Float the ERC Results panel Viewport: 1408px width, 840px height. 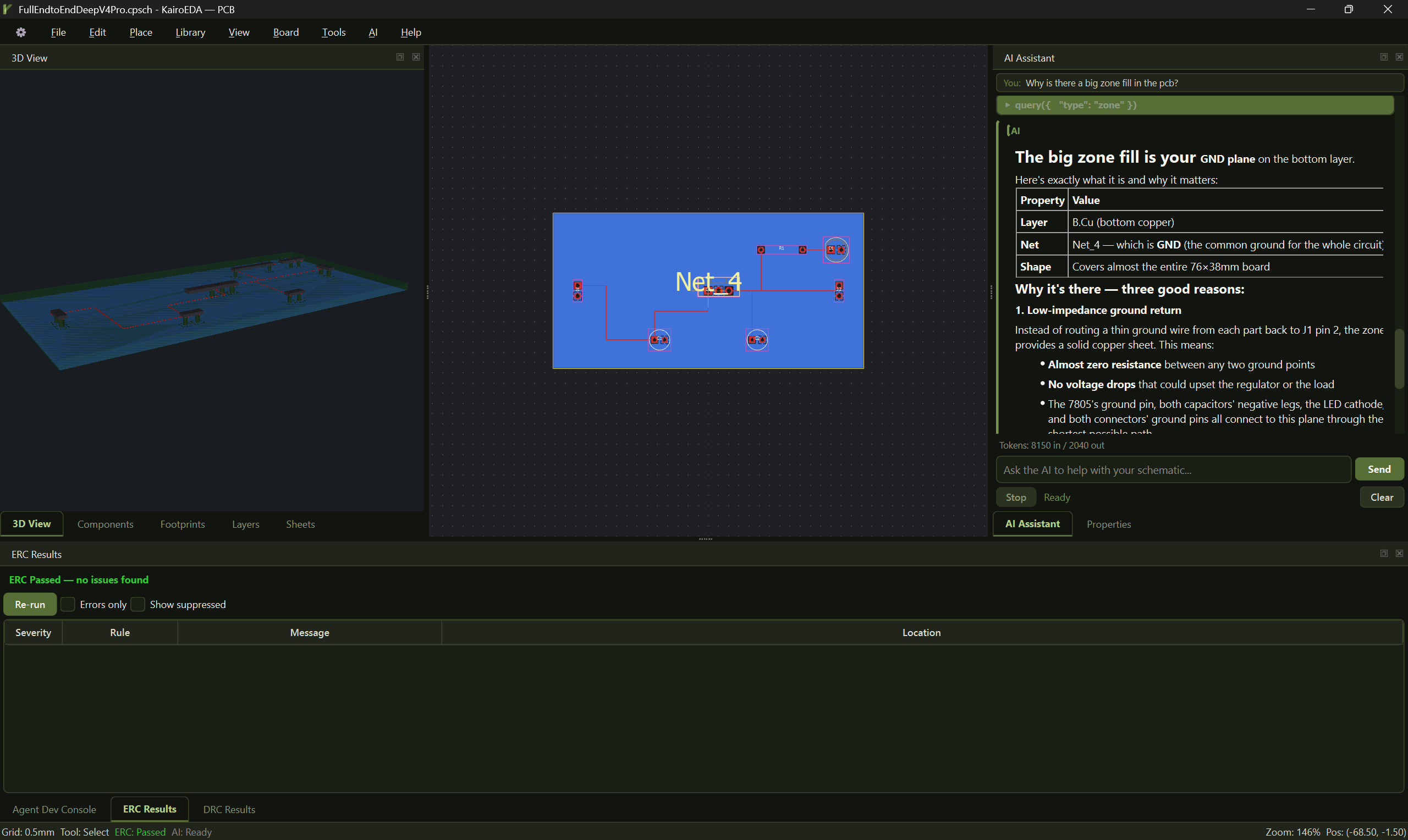pyautogui.click(x=1384, y=554)
